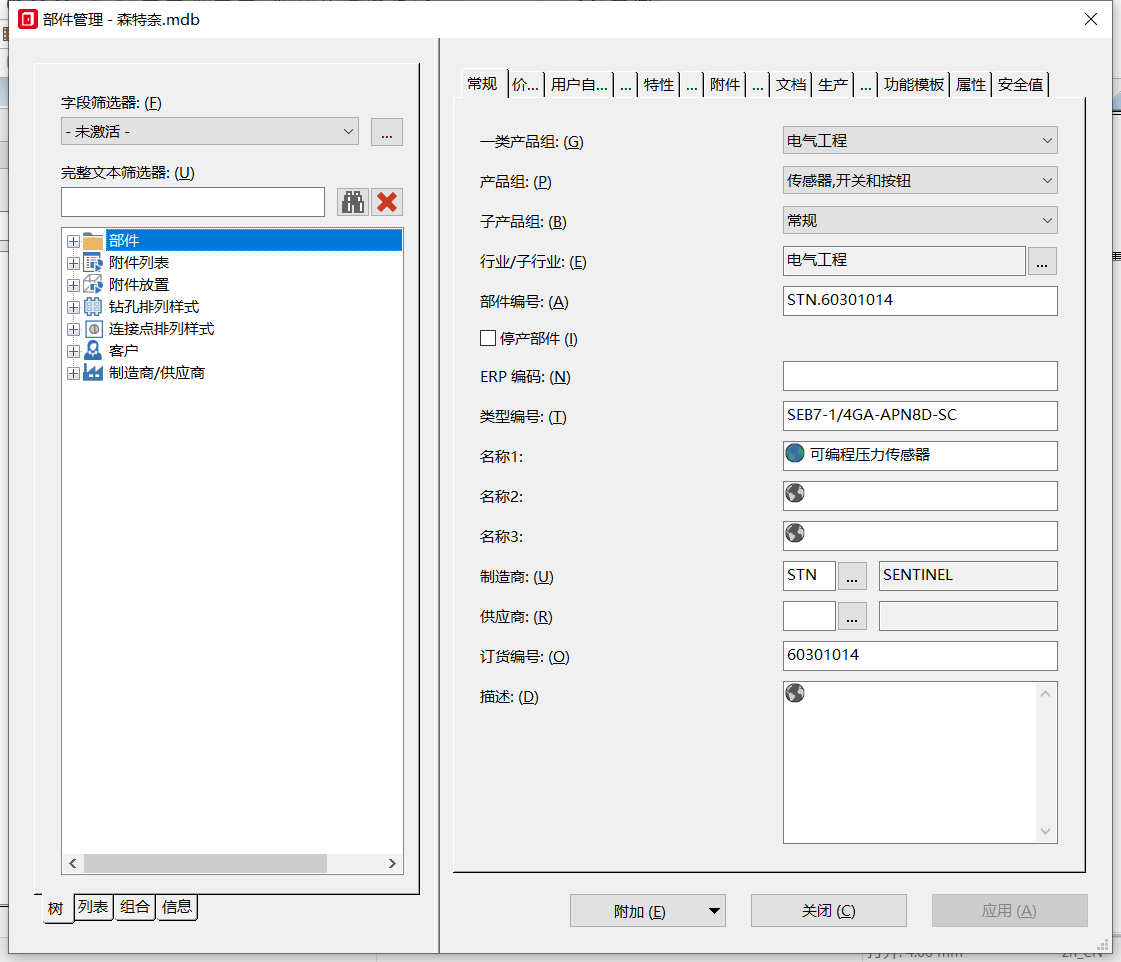Switch to the 列表 view tab
The width and height of the screenshot is (1121, 962).
[93, 907]
